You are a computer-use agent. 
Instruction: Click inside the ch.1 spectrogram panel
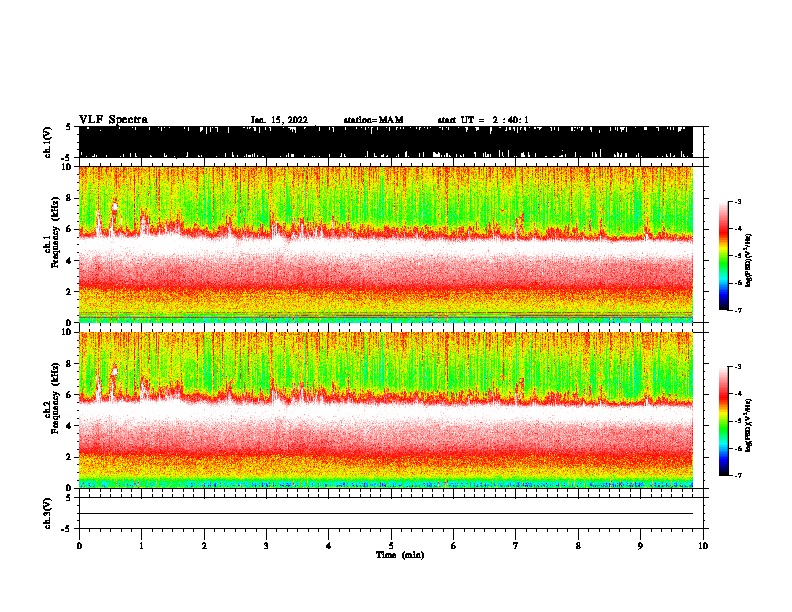pos(386,244)
